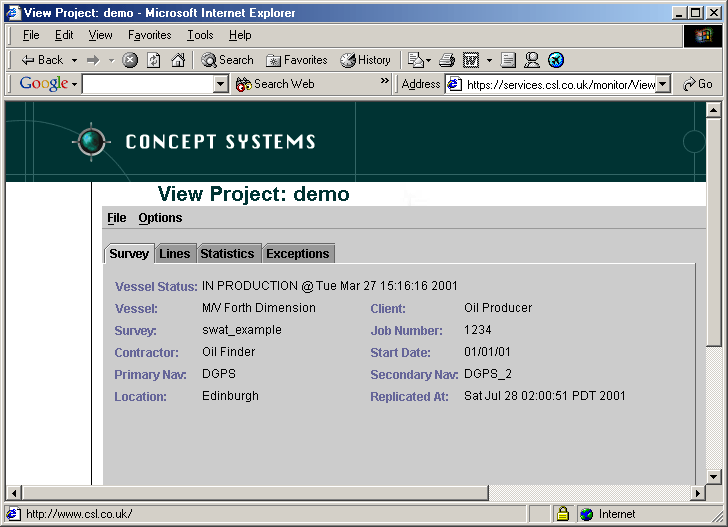
Task: Switch to the Lines tab
Action: click(x=175, y=254)
